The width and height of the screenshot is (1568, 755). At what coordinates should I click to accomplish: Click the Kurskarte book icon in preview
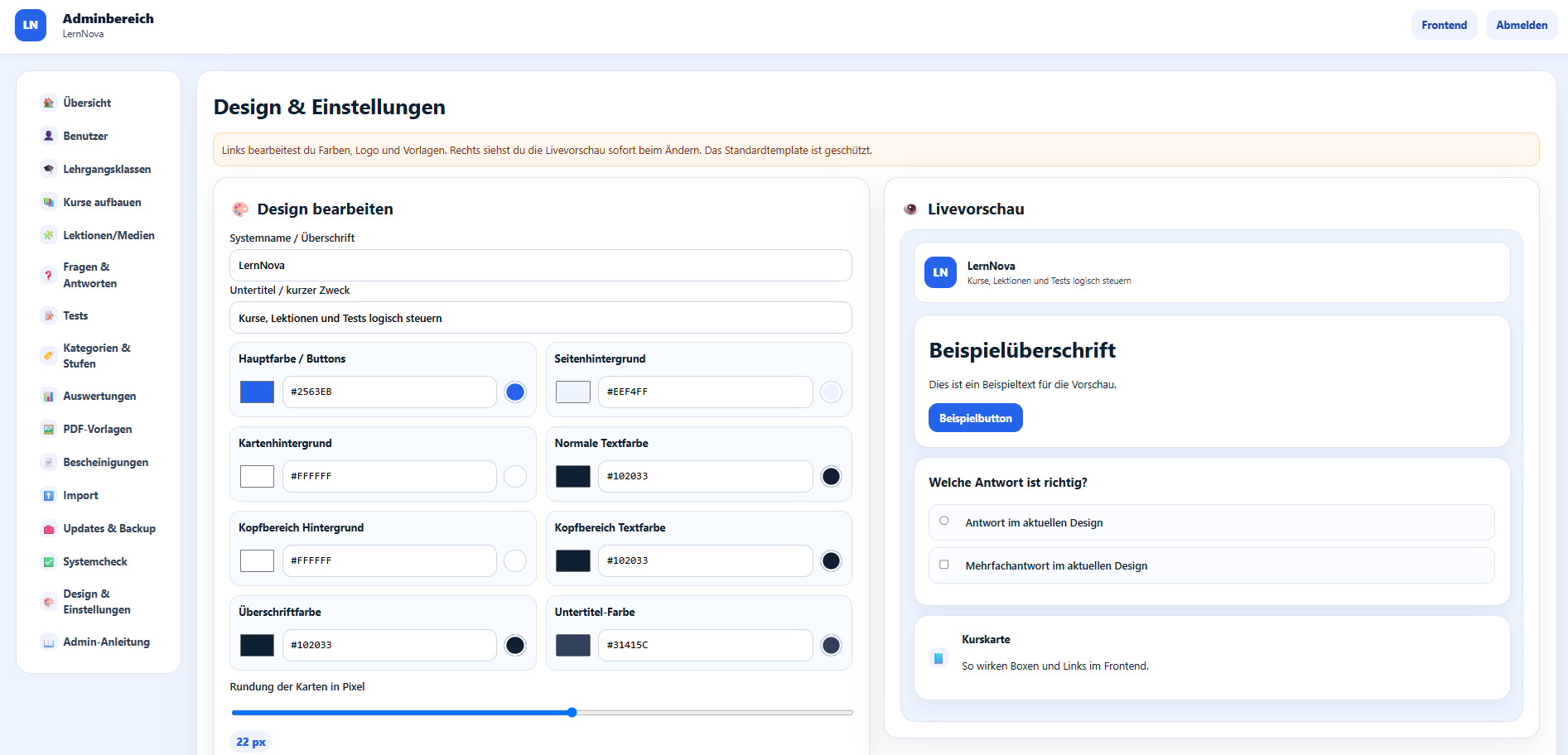coord(938,658)
